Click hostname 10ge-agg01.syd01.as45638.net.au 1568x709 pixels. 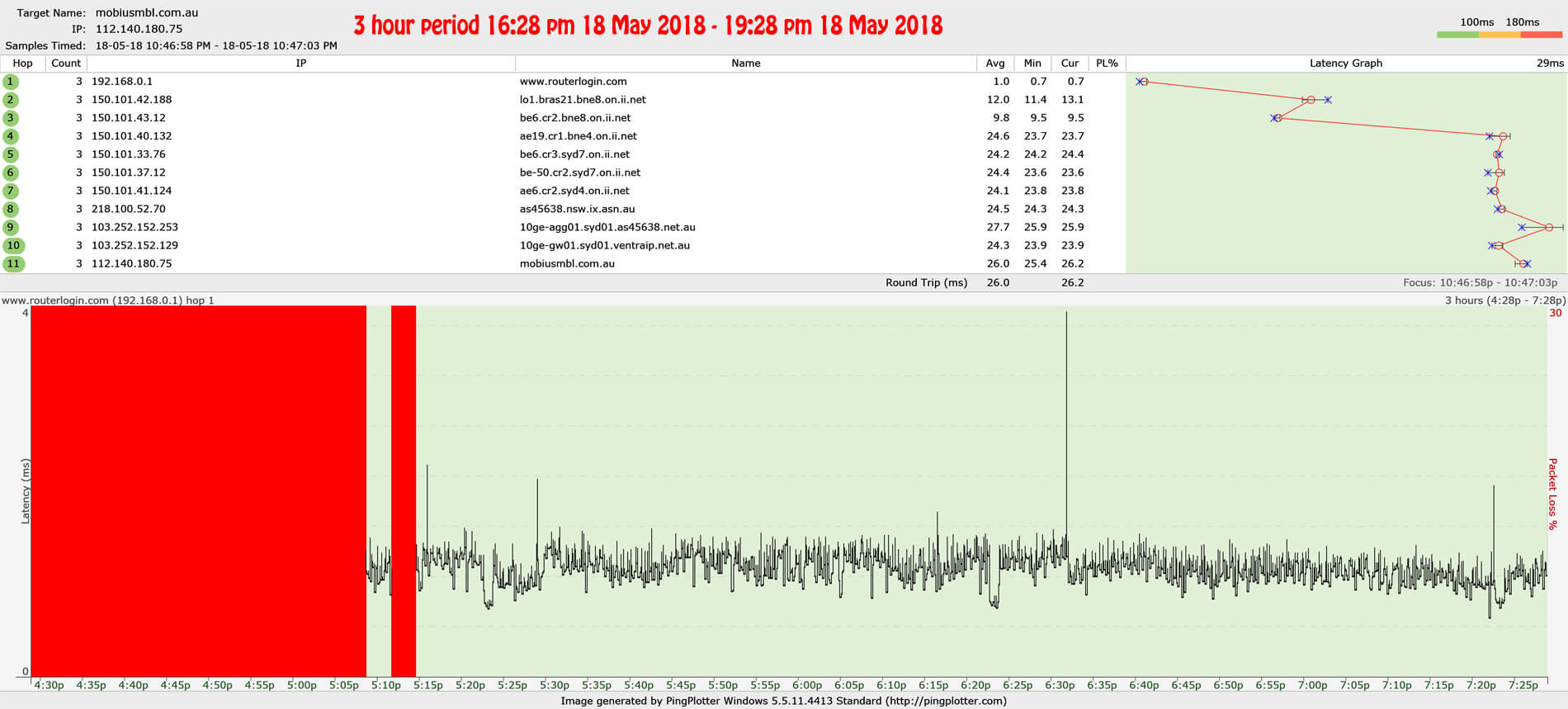click(607, 227)
